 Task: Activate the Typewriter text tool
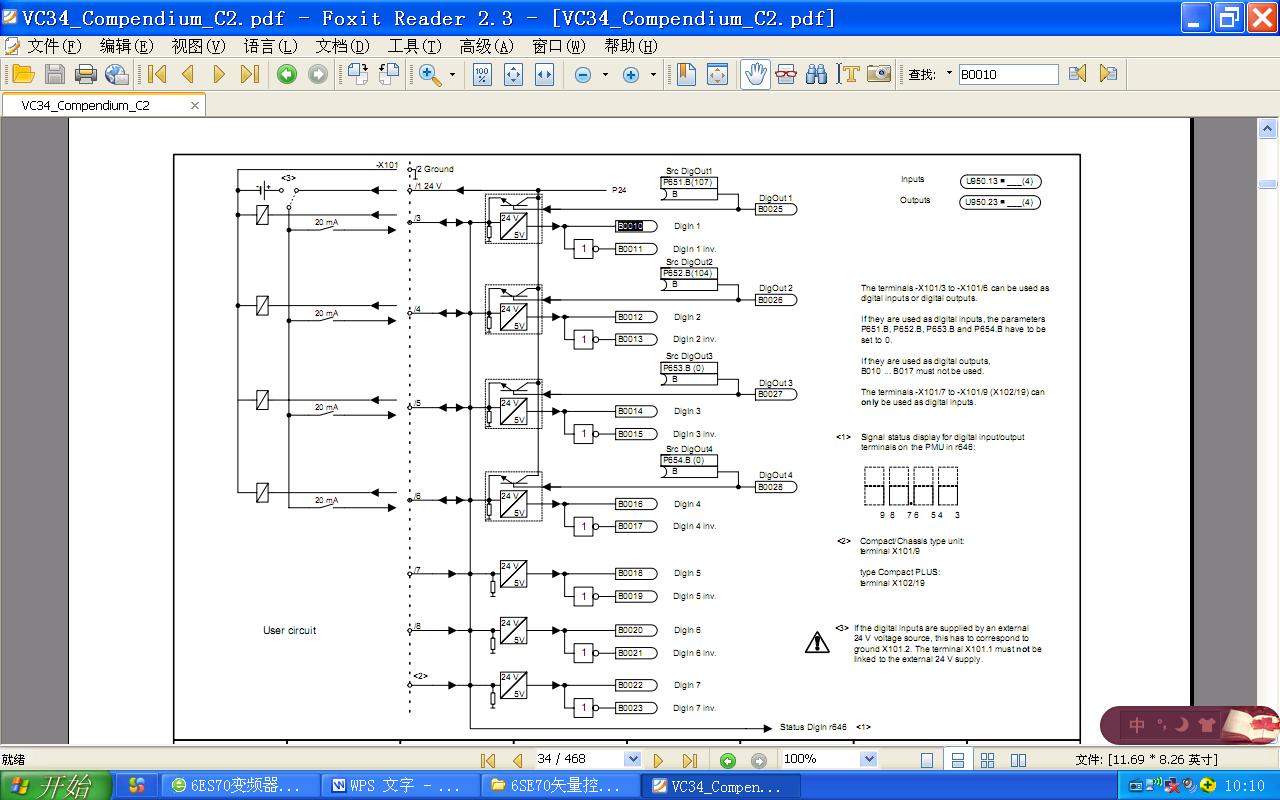849,74
